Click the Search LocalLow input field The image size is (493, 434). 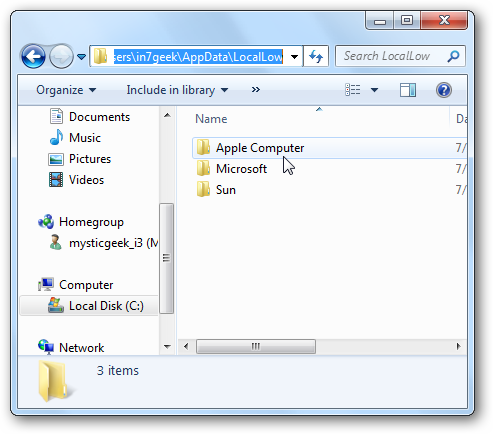coord(393,56)
